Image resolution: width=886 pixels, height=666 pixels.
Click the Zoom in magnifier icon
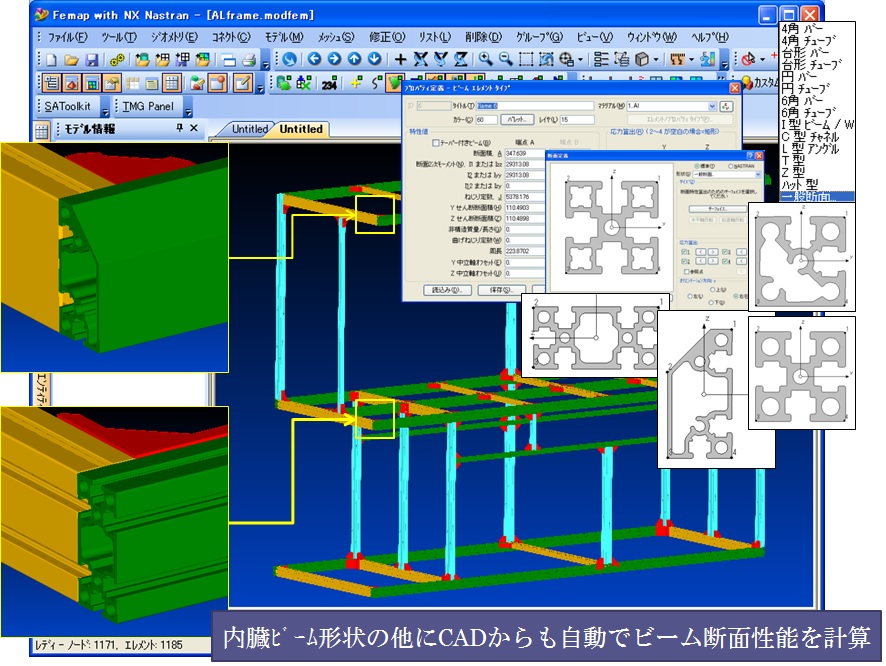[486, 60]
